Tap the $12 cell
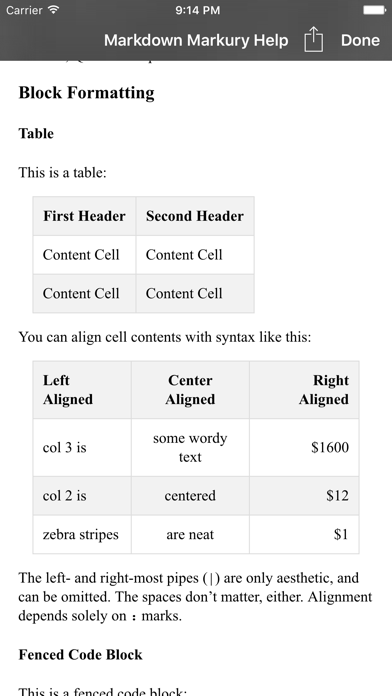 pos(304,496)
